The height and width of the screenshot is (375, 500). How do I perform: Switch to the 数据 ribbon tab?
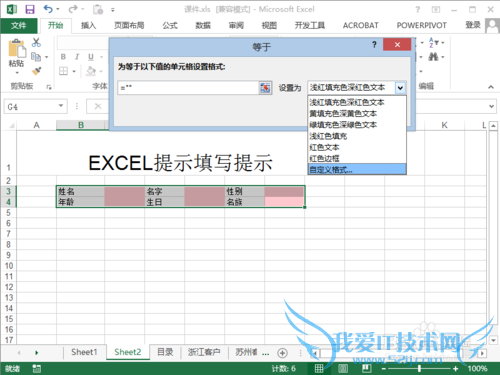tap(203, 26)
